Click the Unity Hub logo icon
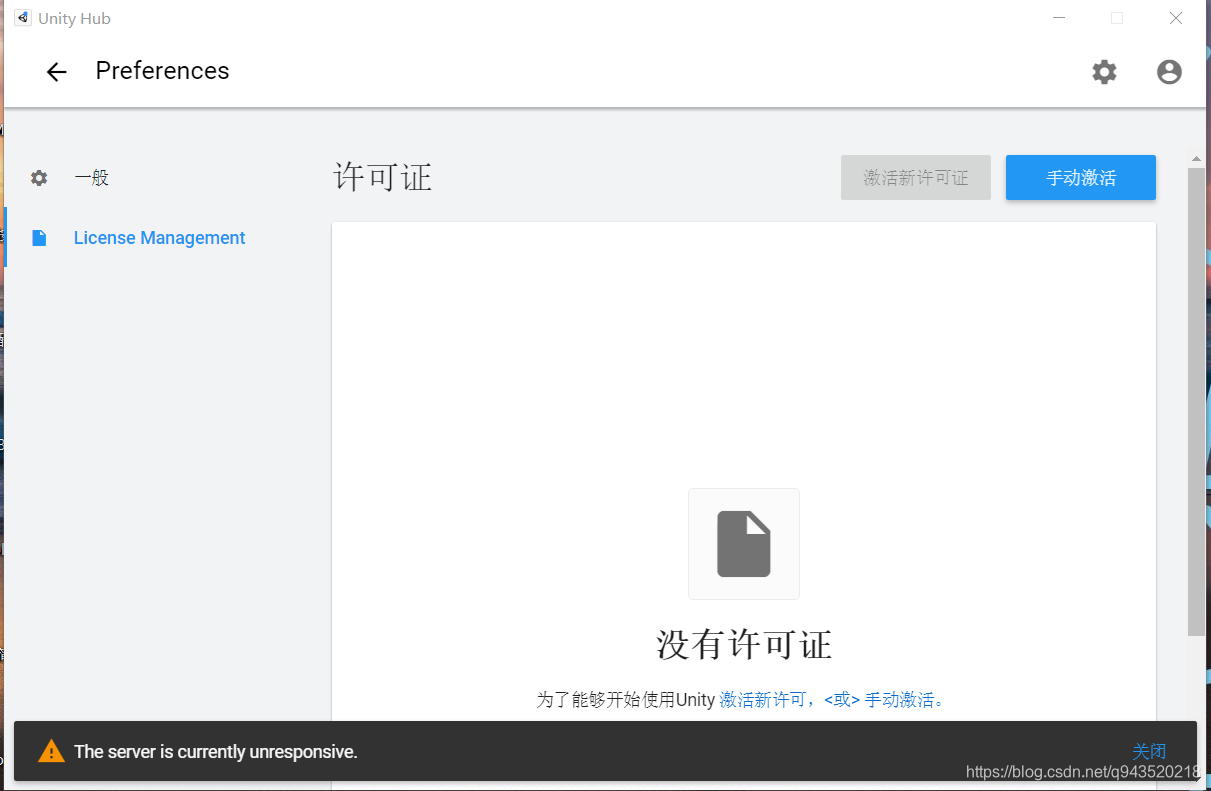 [x=22, y=18]
